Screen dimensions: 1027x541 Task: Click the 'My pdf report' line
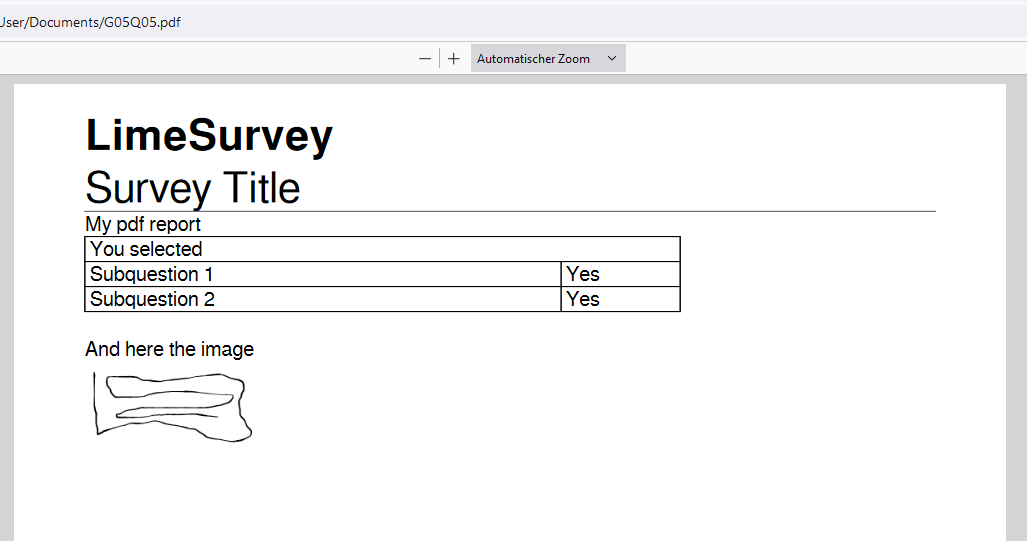(x=143, y=224)
